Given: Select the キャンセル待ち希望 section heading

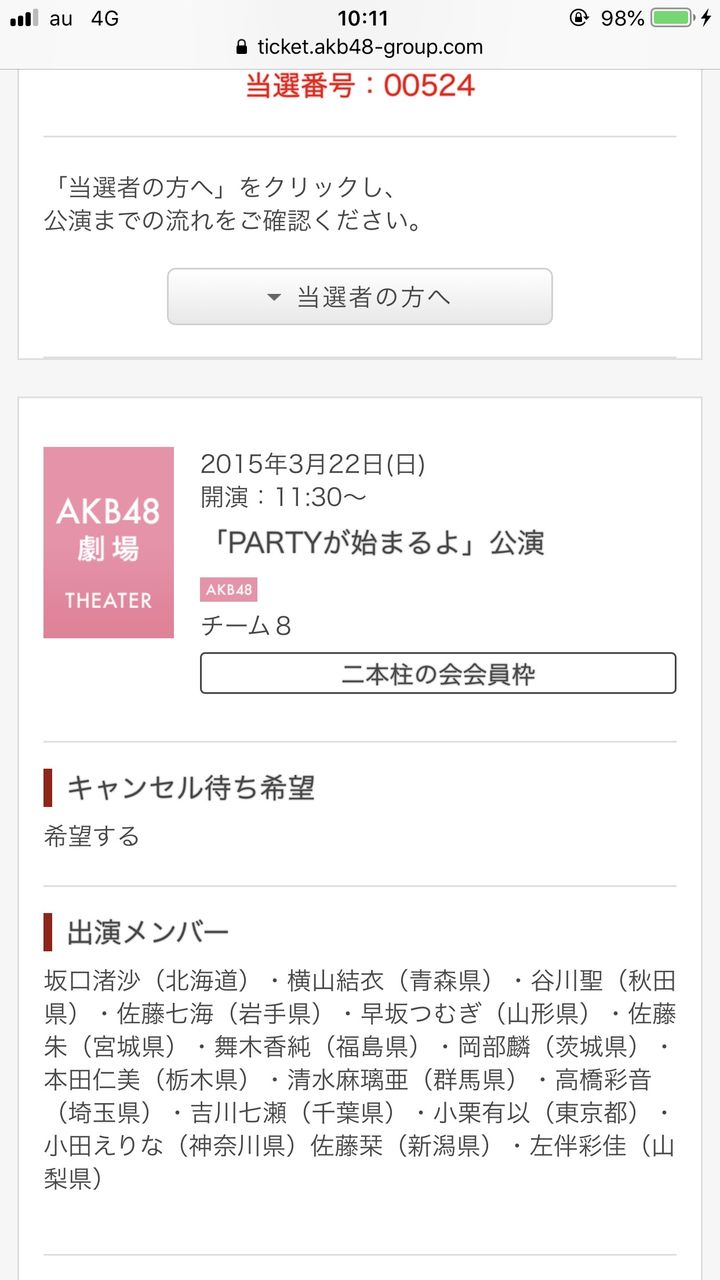Looking at the screenshot, I should click(x=191, y=788).
